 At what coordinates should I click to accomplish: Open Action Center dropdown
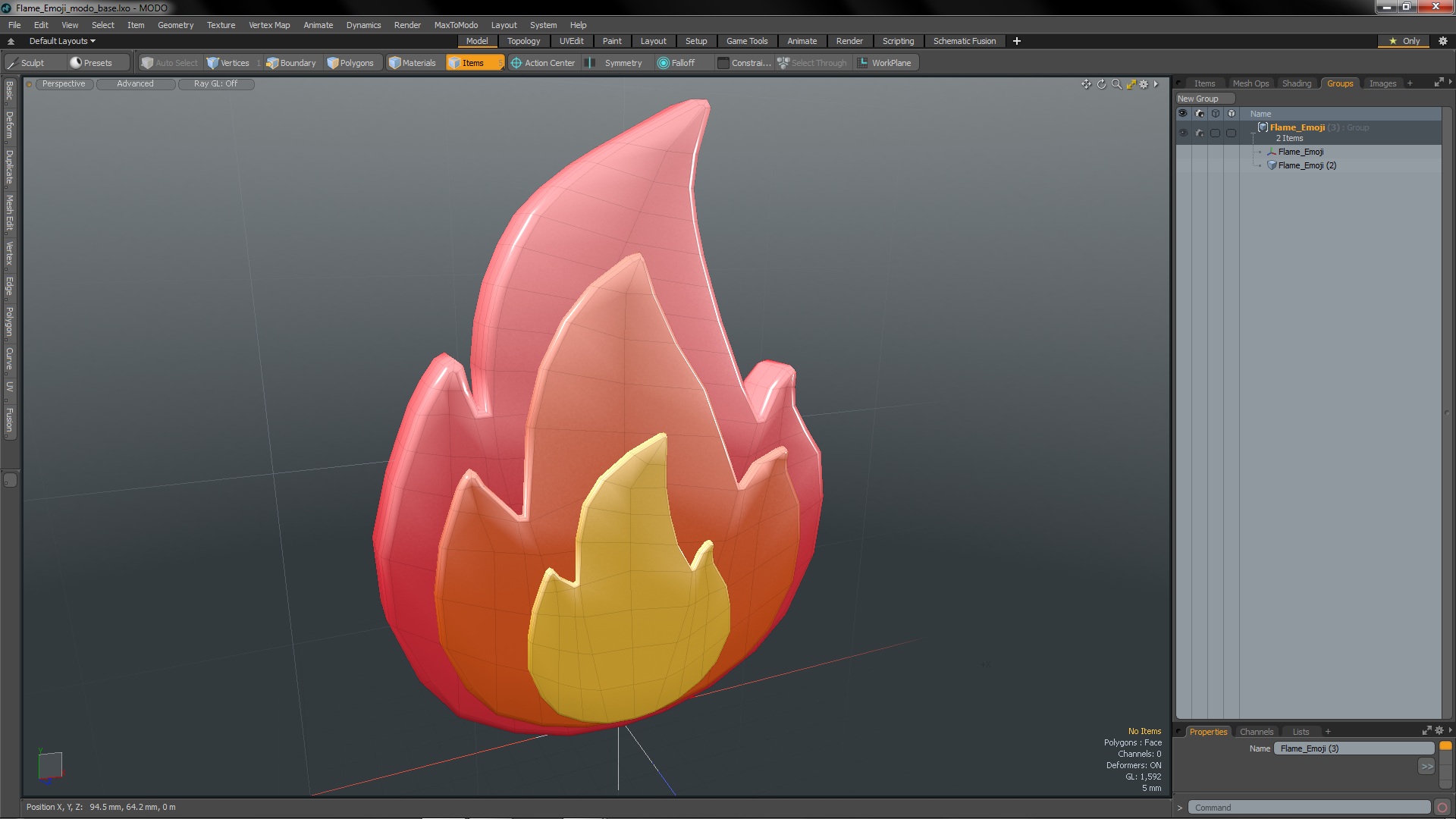(x=543, y=63)
